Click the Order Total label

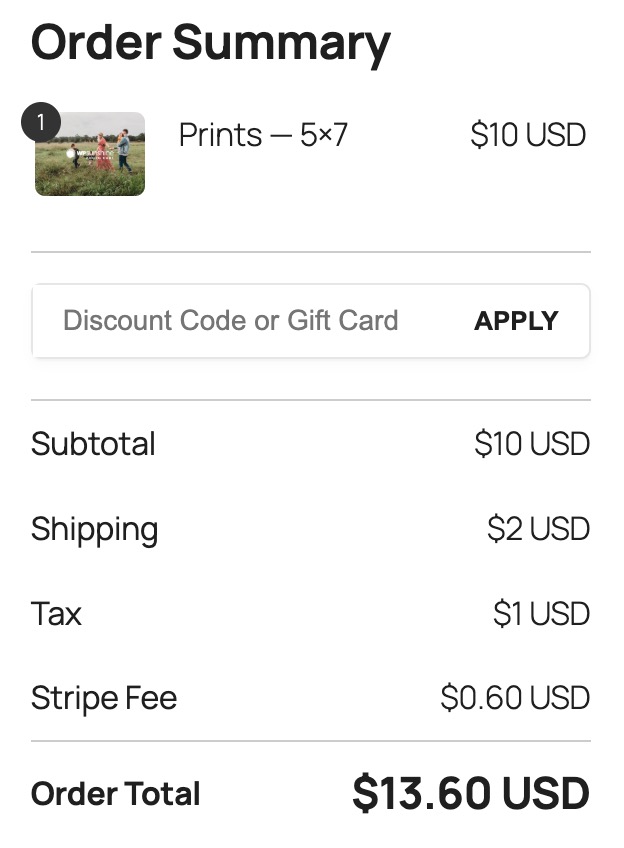tap(114, 793)
